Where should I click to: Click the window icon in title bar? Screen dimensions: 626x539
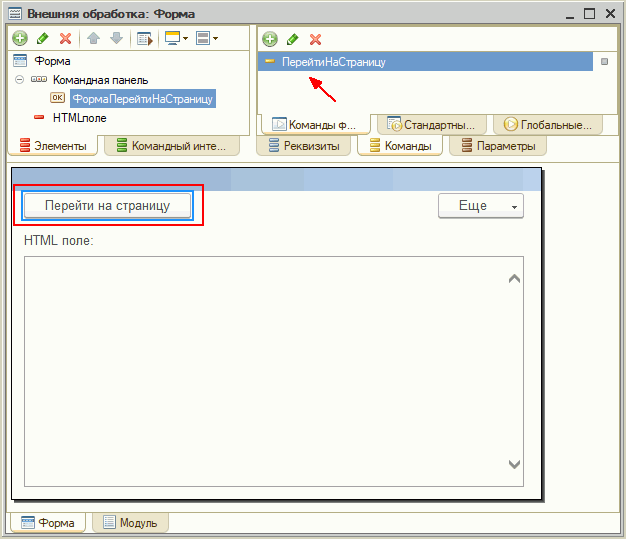tap(15, 14)
